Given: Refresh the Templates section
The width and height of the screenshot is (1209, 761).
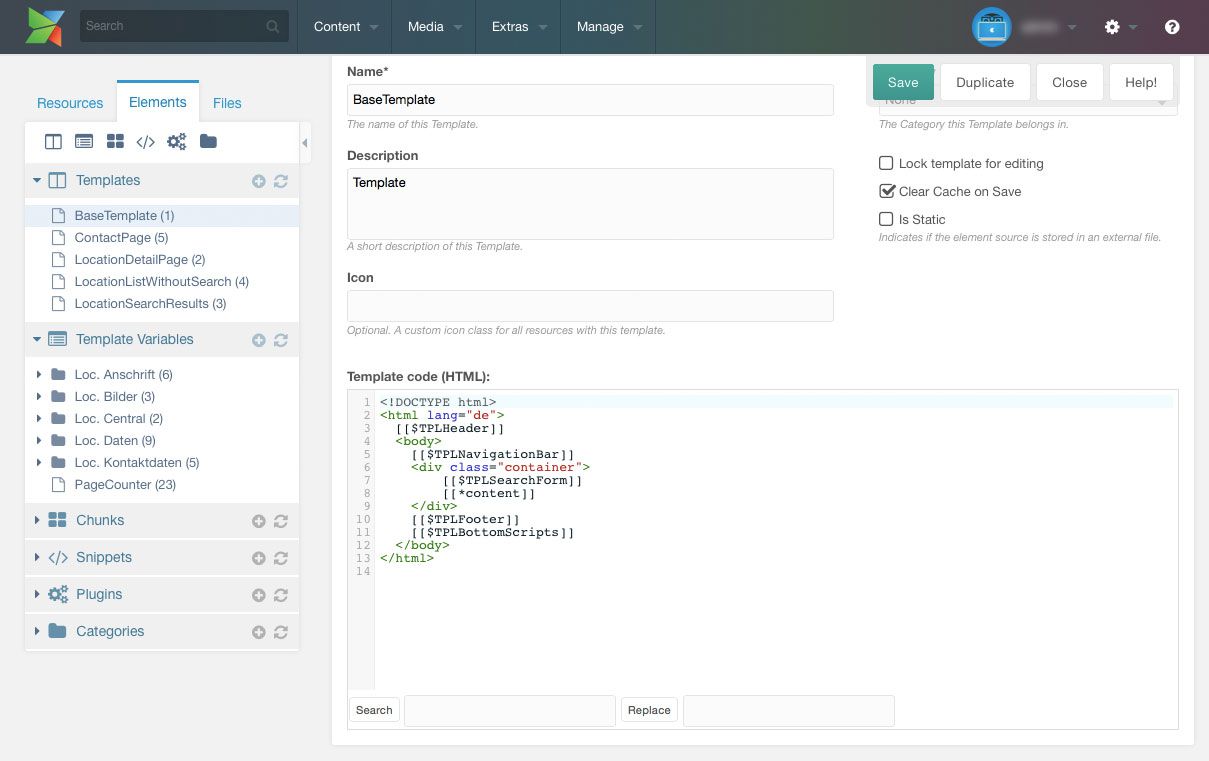Looking at the screenshot, I should coord(281,181).
